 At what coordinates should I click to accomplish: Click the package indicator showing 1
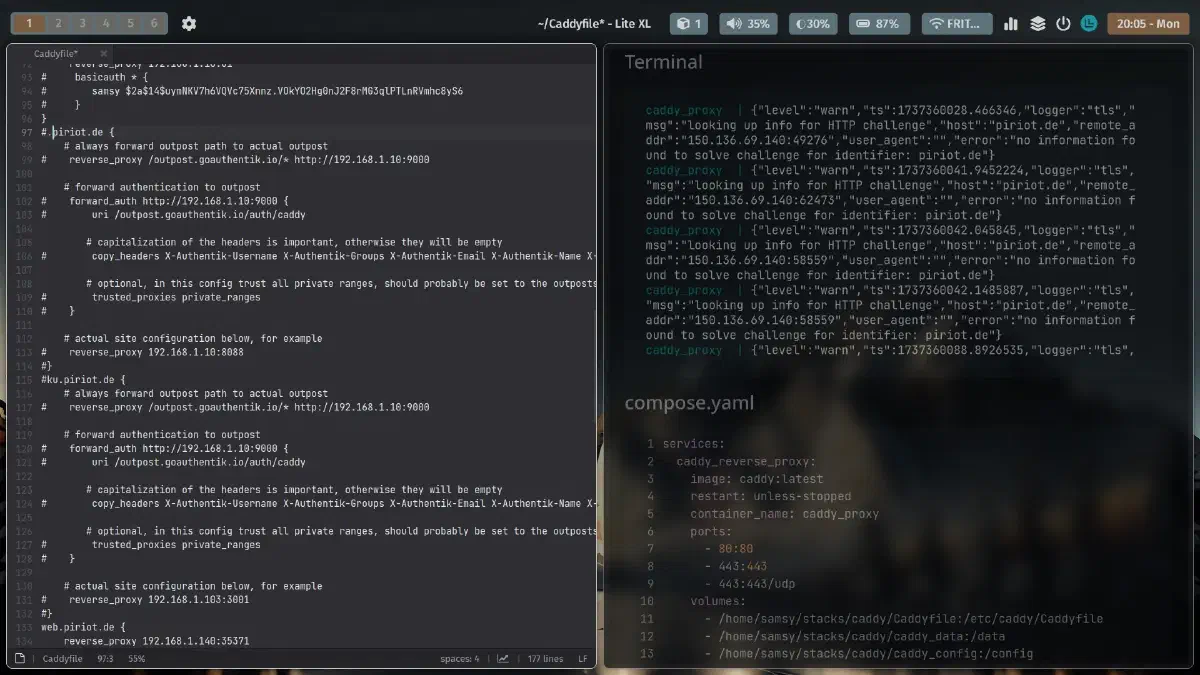[688, 22]
